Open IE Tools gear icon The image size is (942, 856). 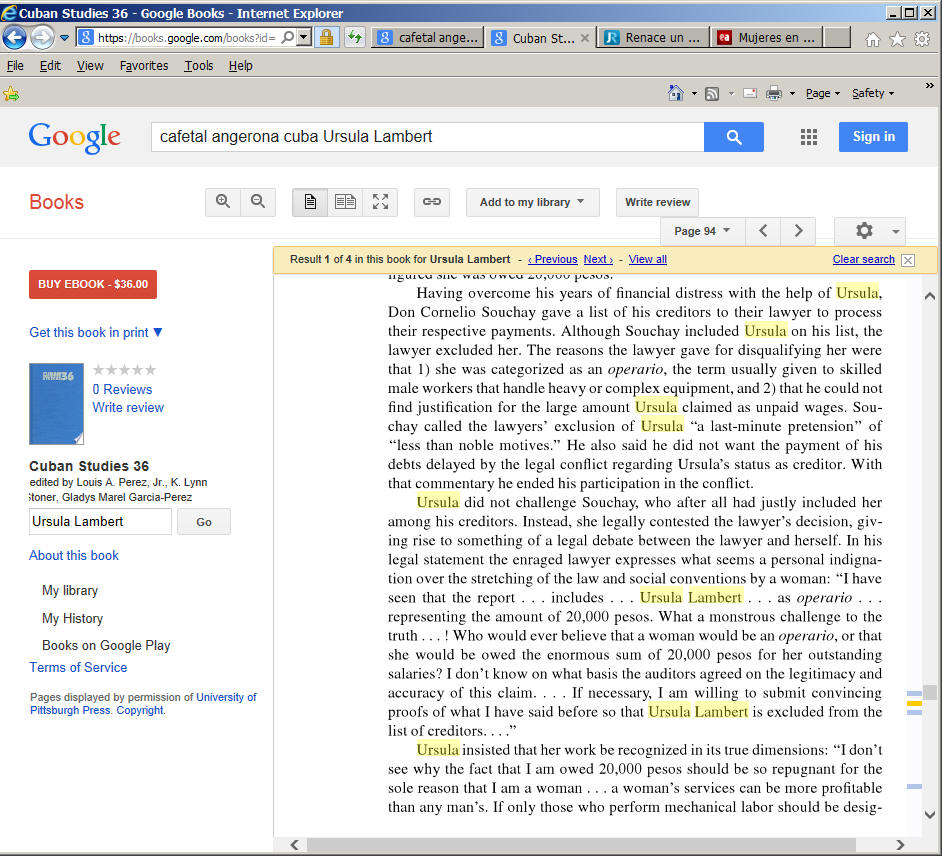pyautogui.click(x=922, y=40)
